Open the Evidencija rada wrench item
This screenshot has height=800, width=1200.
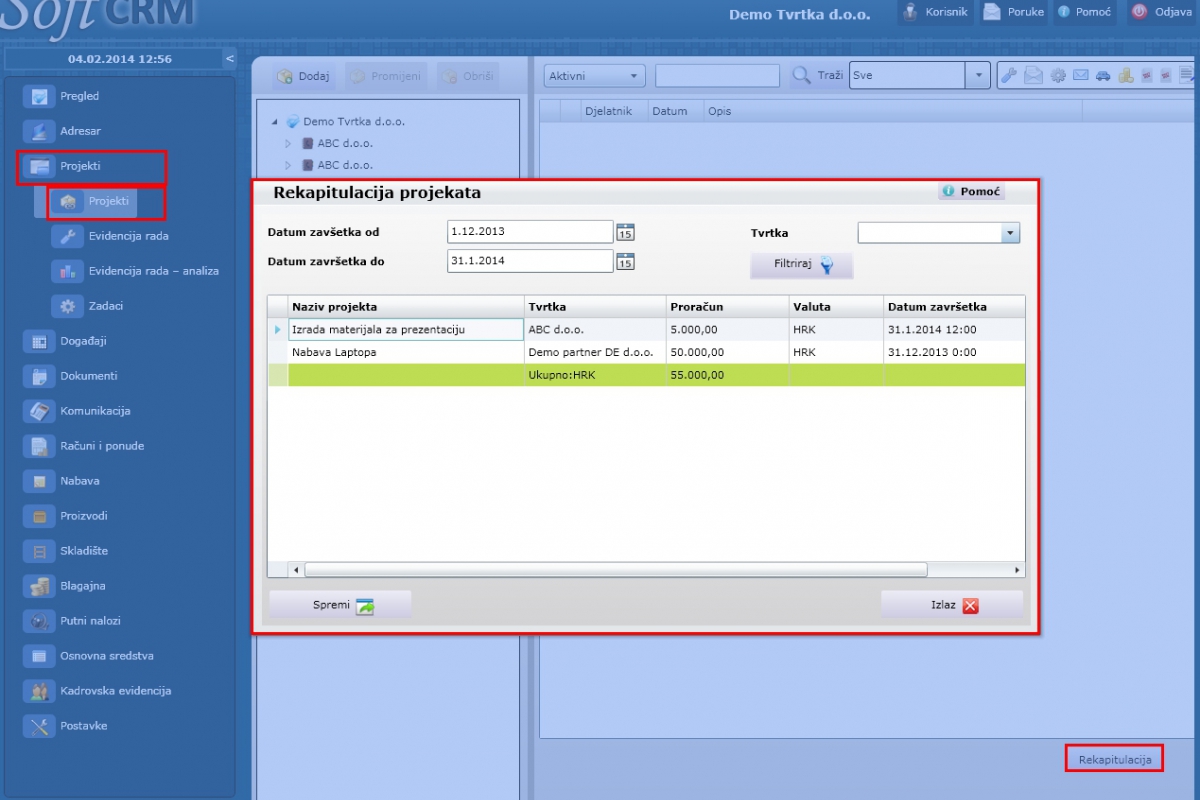(x=110, y=236)
